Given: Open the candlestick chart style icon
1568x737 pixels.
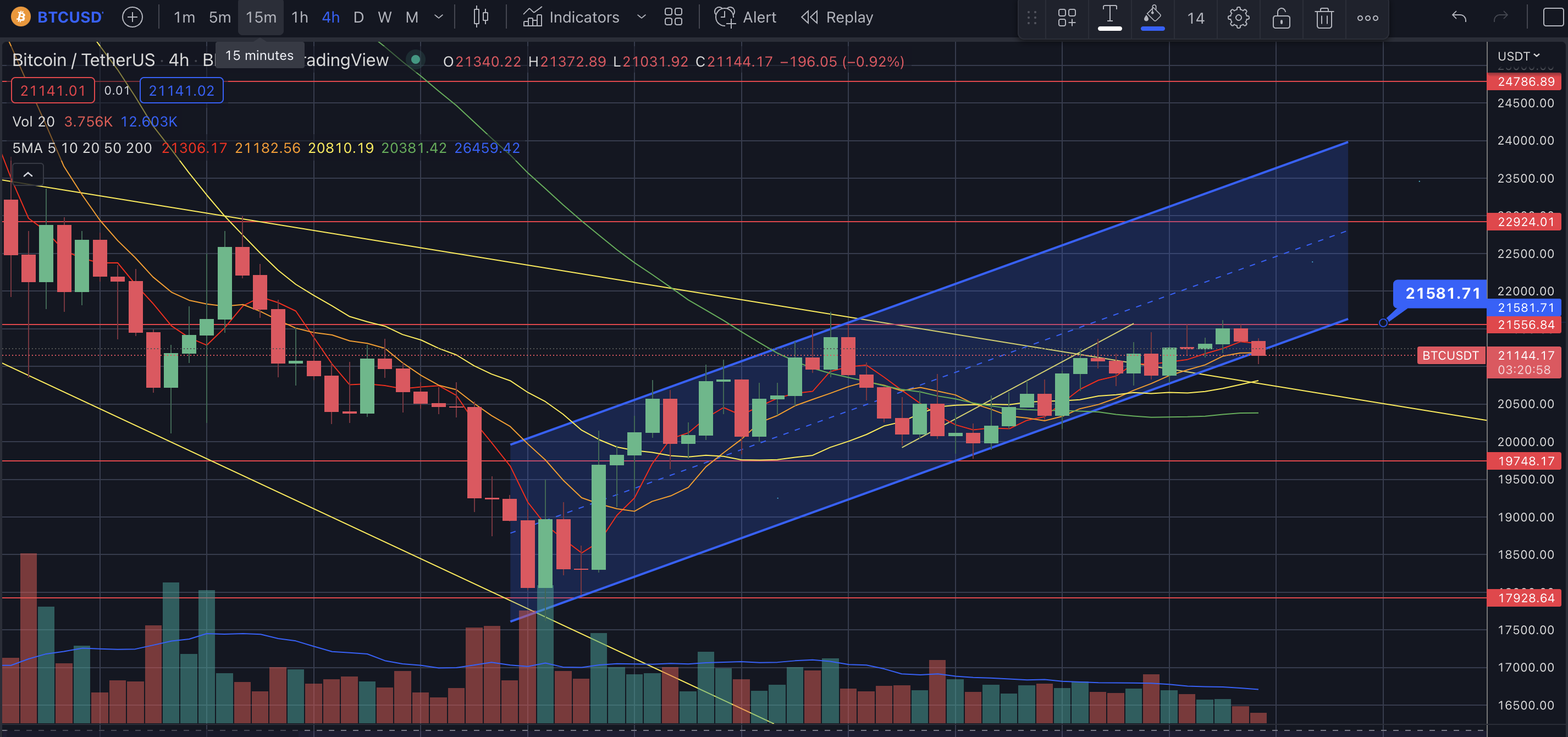Looking at the screenshot, I should coord(481,17).
